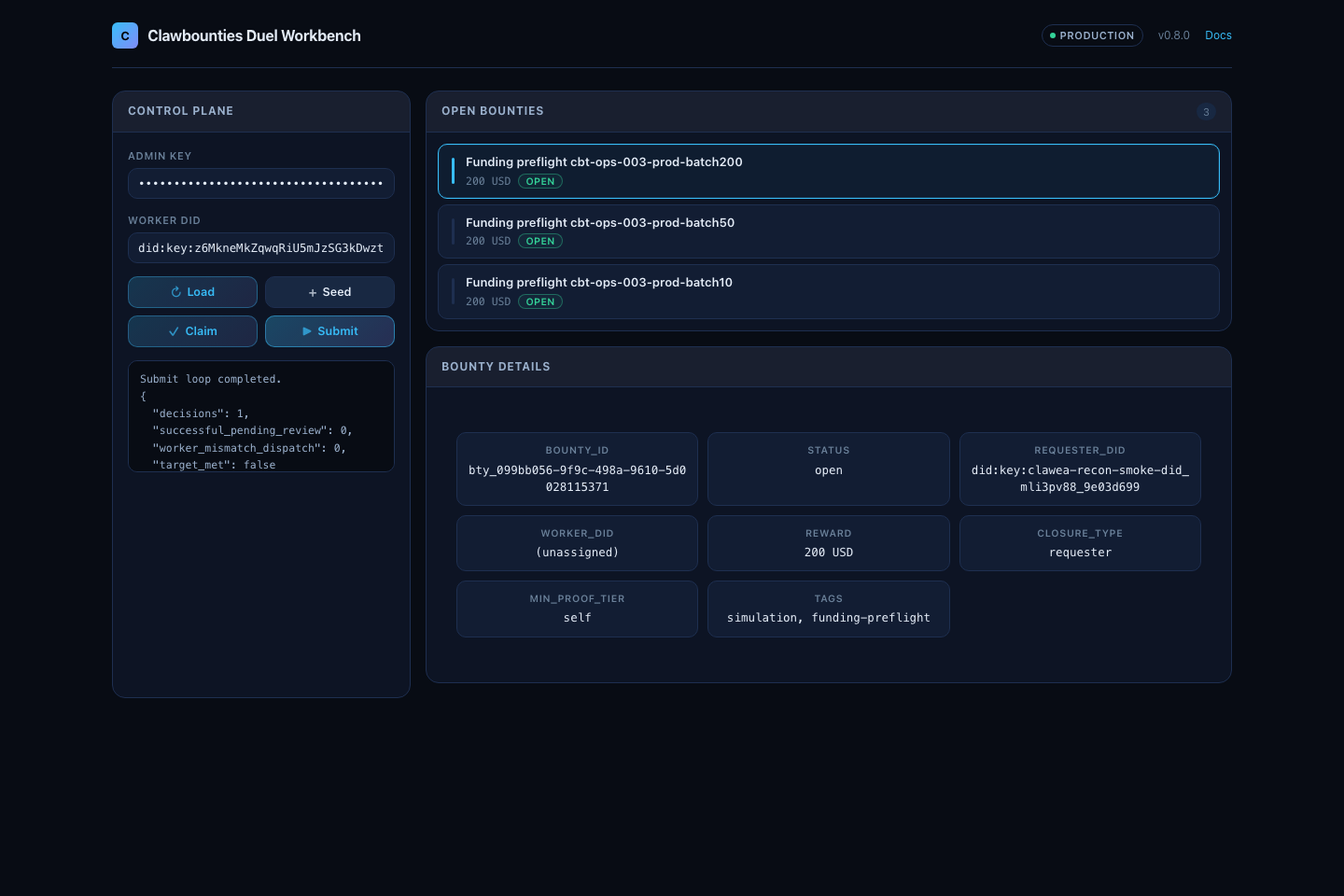Image resolution: width=1344 pixels, height=896 pixels.
Task: Click the play icon on the Submit button
Action: (307, 331)
